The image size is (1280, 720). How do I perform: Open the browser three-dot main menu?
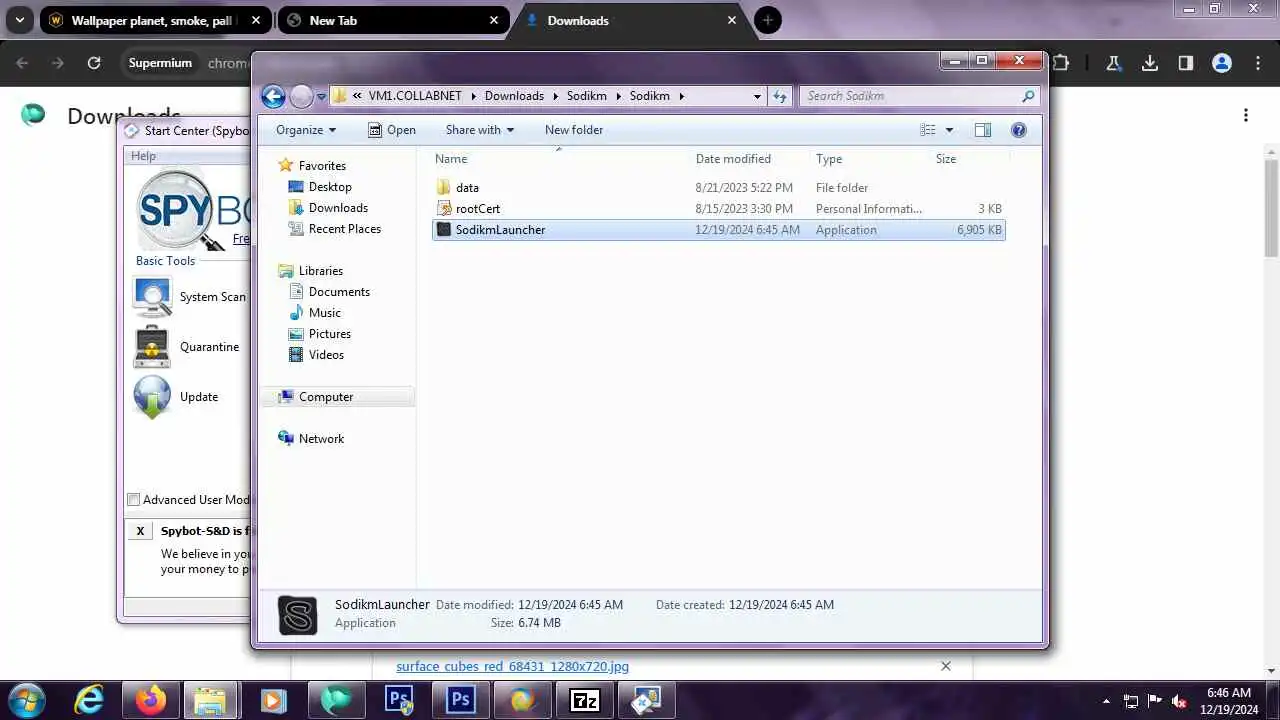coord(1257,63)
